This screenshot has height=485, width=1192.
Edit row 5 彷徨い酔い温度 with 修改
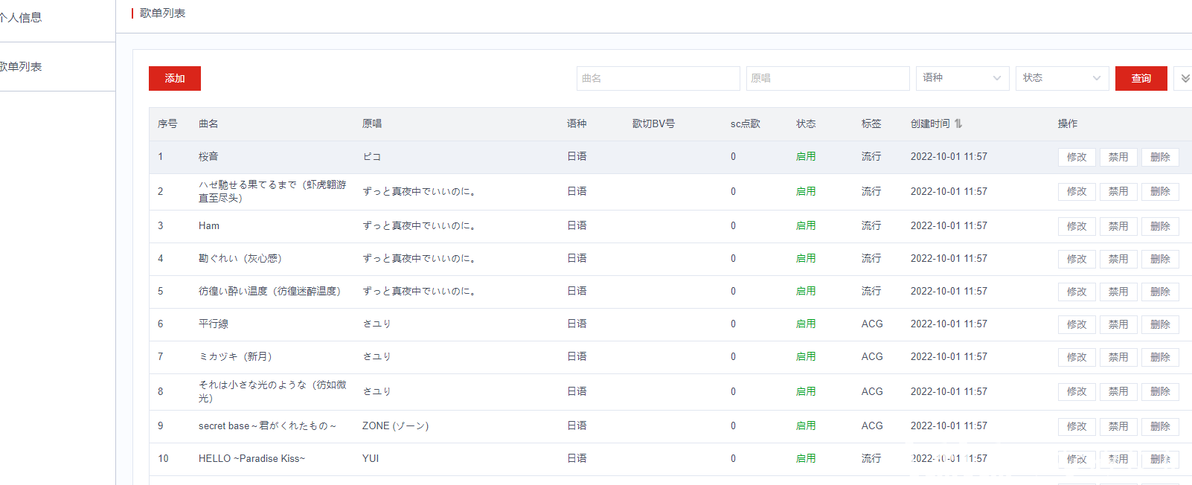[1076, 291]
